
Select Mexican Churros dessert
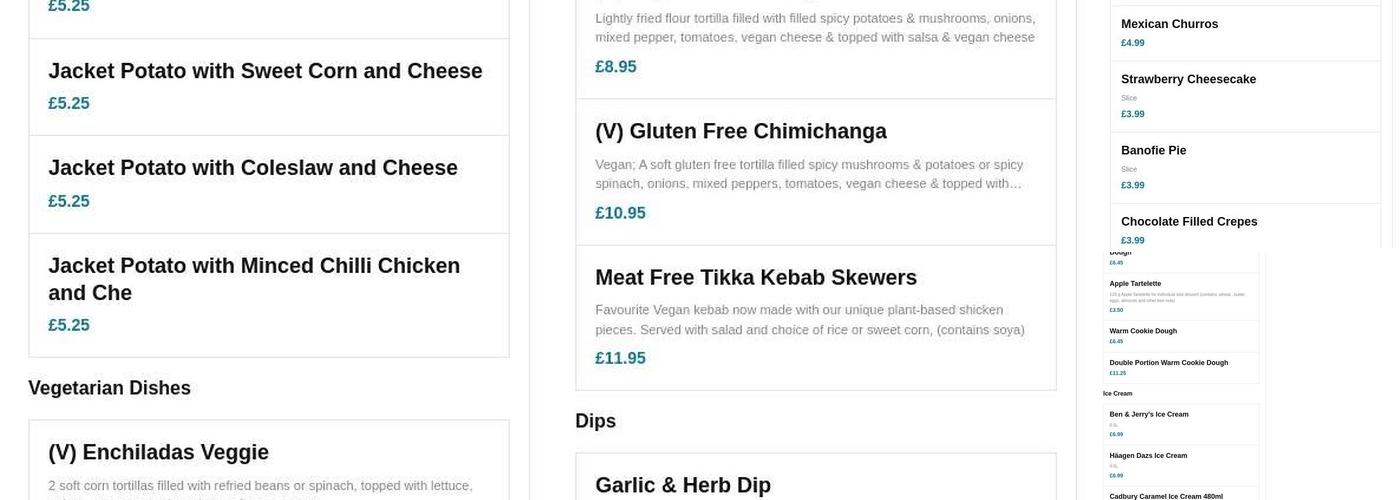pos(1169,24)
